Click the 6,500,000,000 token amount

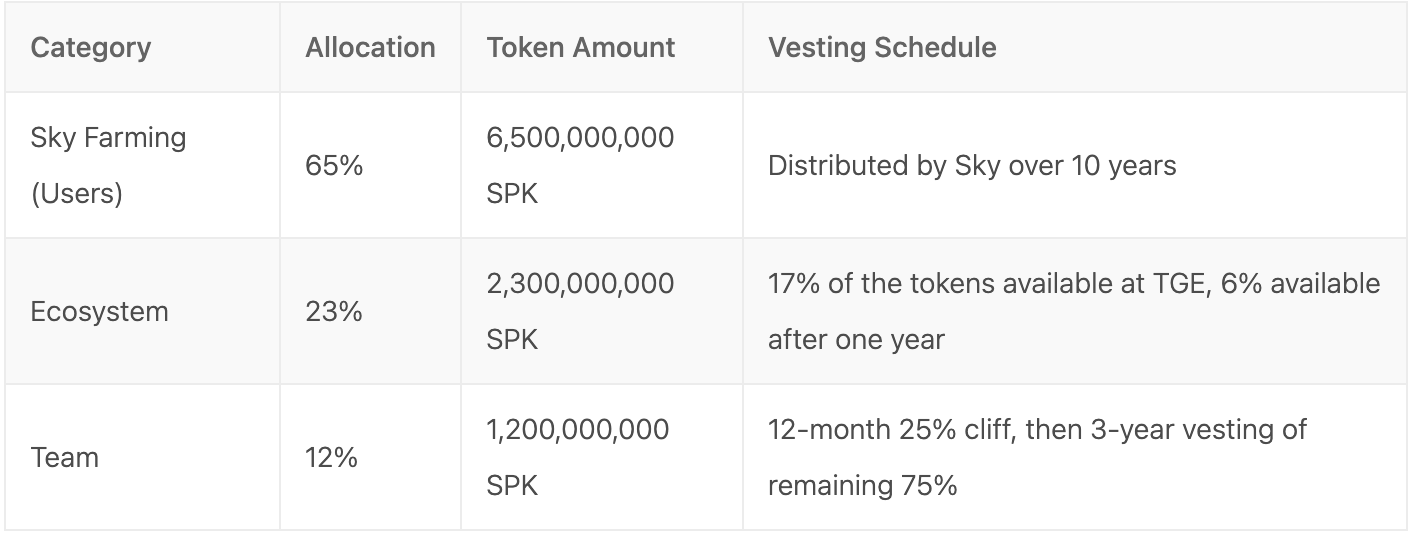(x=580, y=137)
